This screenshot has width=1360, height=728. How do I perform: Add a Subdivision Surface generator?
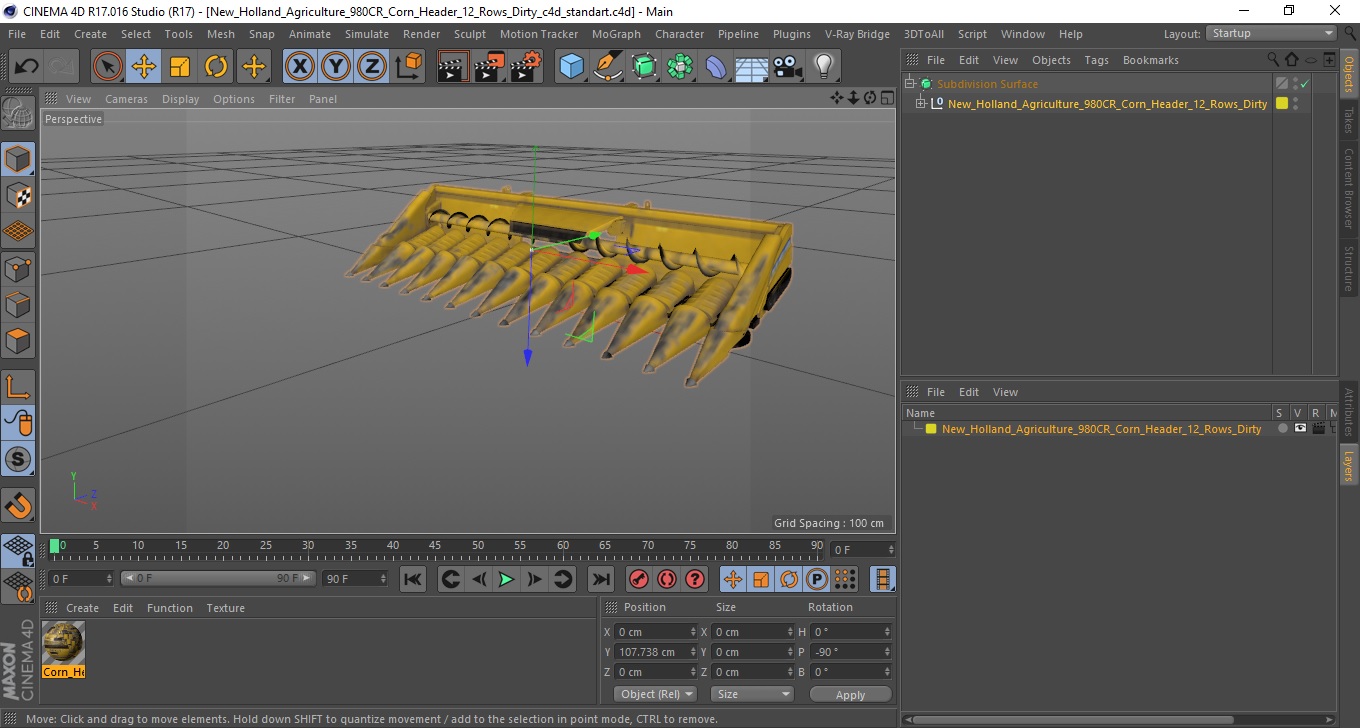coord(644,67)
